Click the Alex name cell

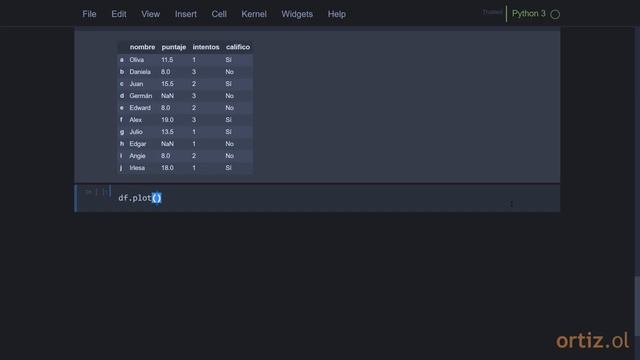(x=136, y=120)
